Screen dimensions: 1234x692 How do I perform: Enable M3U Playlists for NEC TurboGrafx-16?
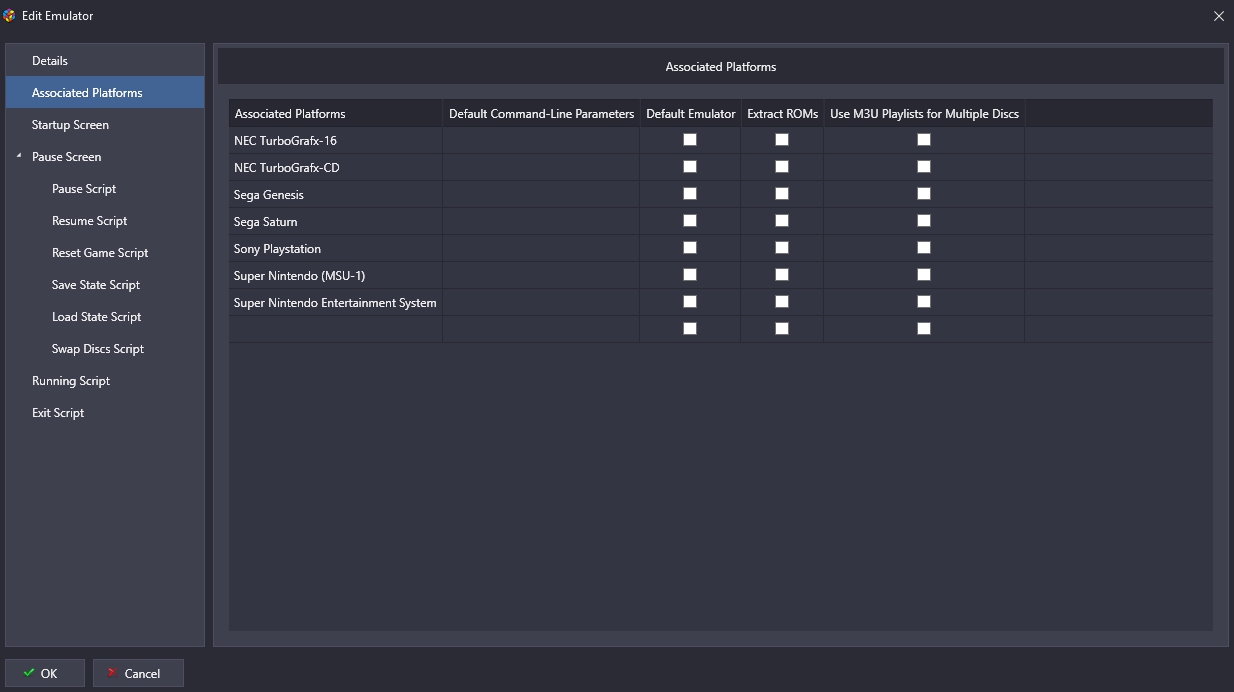pyautogui.click(x=924, y=140)
